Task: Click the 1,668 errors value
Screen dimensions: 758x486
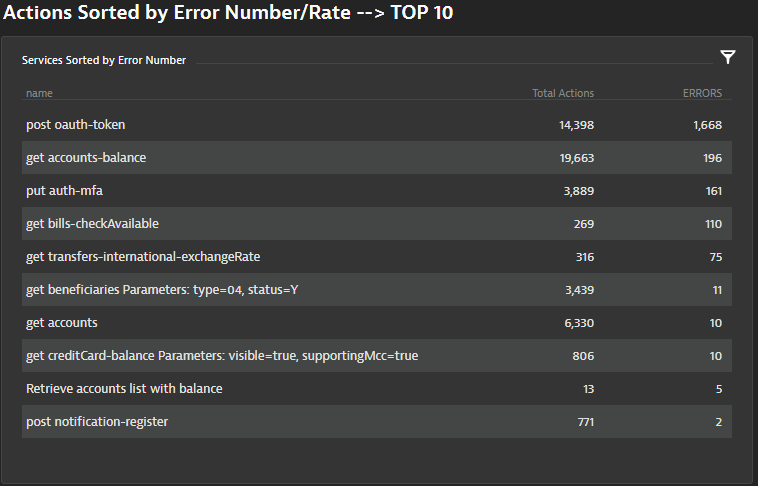Action: (x=707, y=125)
